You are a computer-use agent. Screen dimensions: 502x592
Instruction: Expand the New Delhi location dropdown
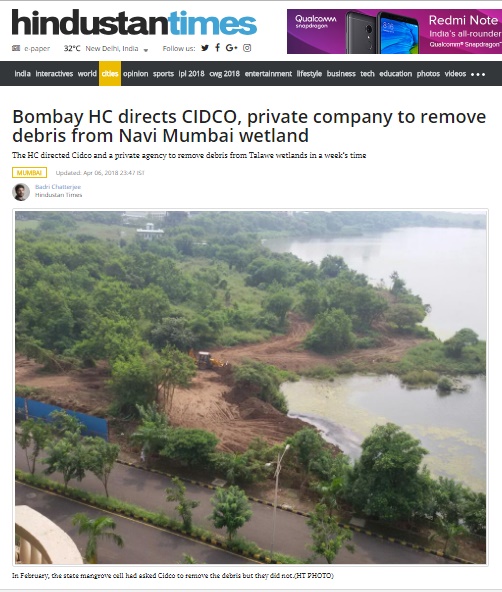[x=146, y=49]
